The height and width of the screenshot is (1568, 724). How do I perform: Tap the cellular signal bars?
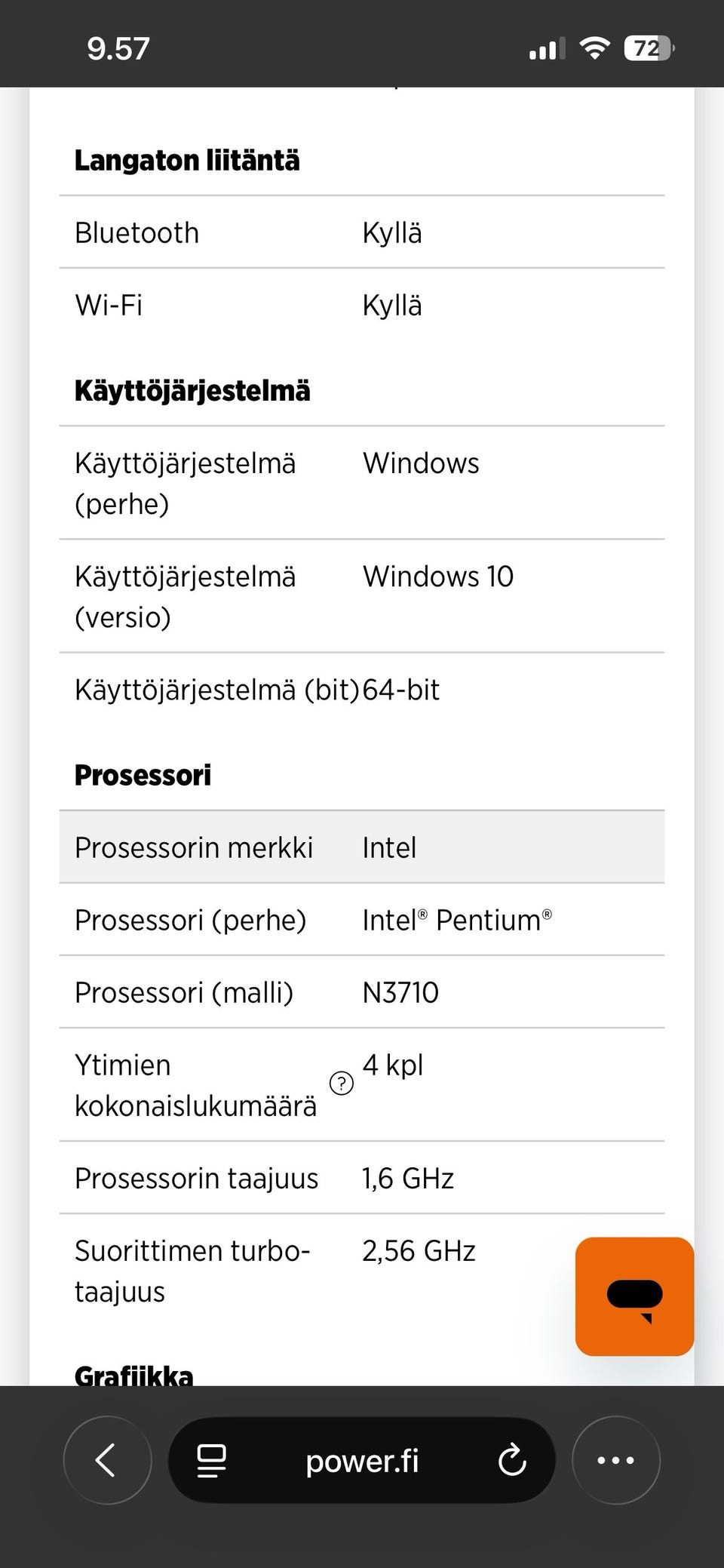[x=547, y=50]
